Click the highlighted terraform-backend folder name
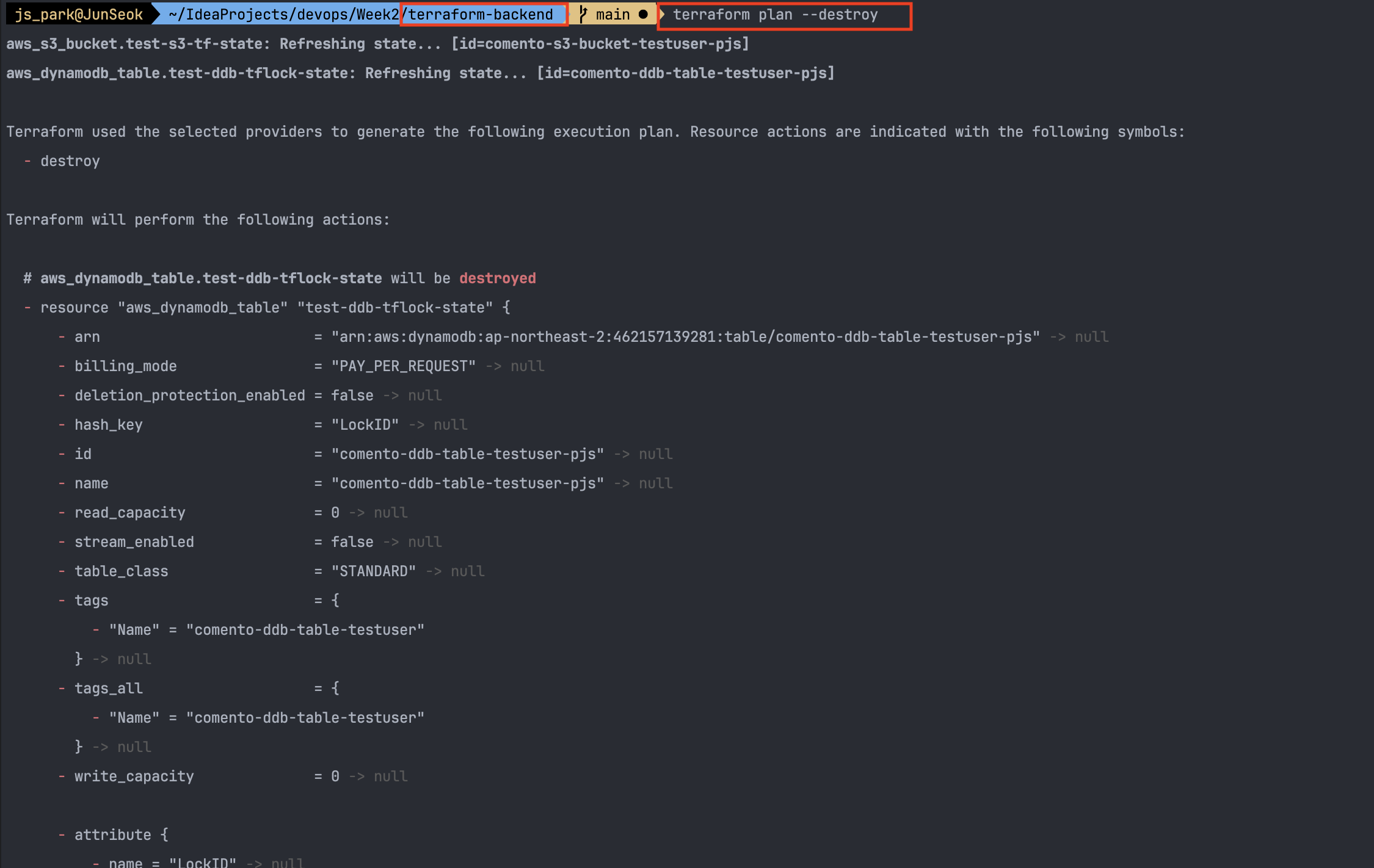This screenshot has height=868, width=1374. point(481,14)
